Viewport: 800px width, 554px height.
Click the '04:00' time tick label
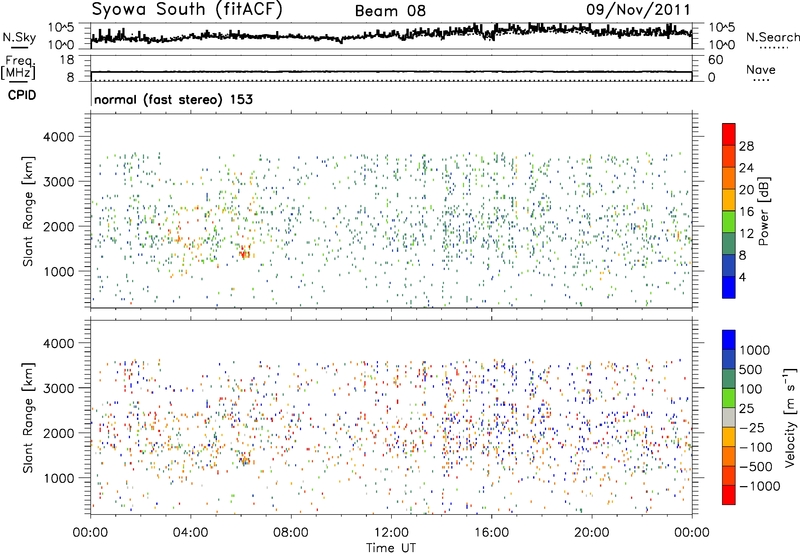click(x=191, y=533)
